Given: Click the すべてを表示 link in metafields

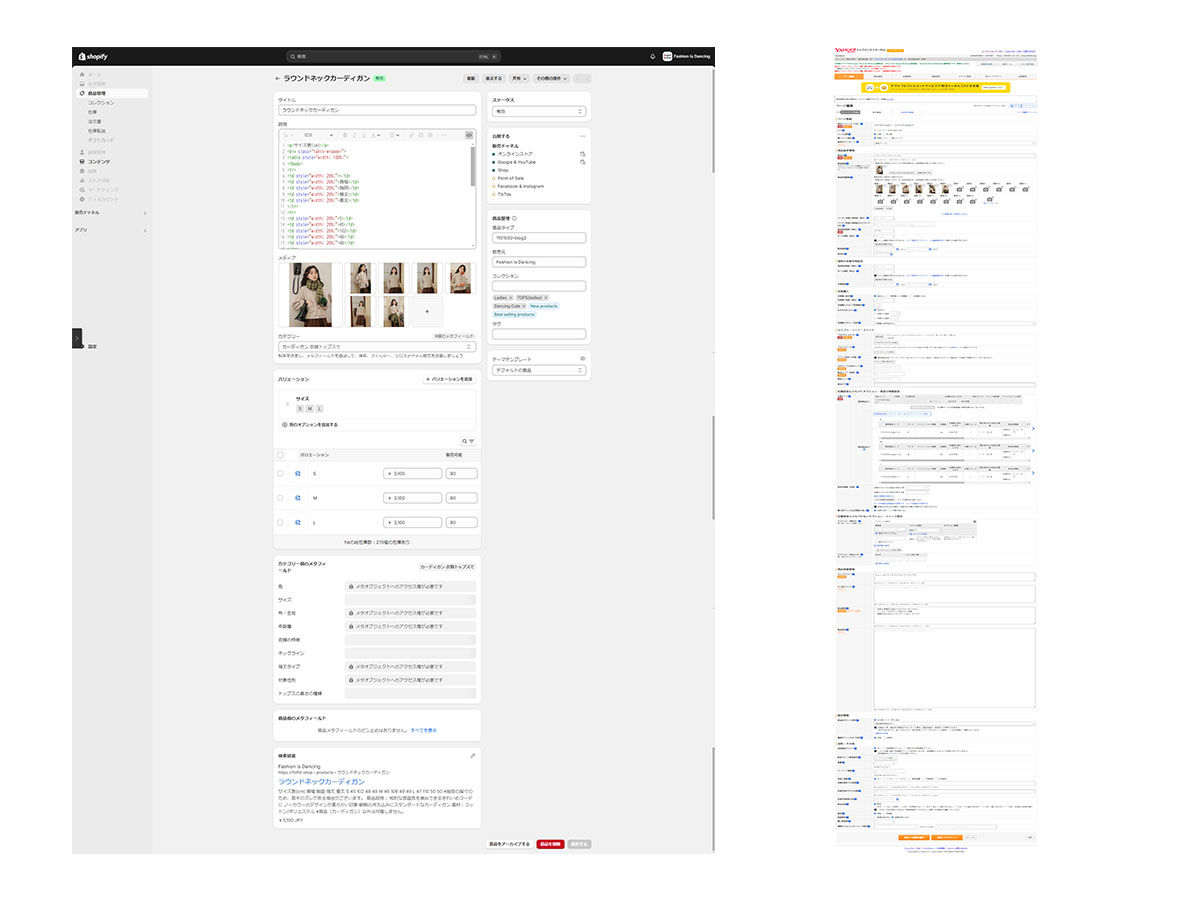Looking at the screenshot, I should (x=423, y=730).
